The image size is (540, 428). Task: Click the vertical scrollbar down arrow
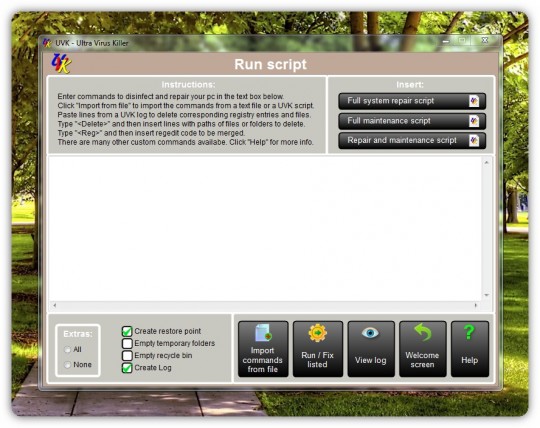[x=487, y=295]
